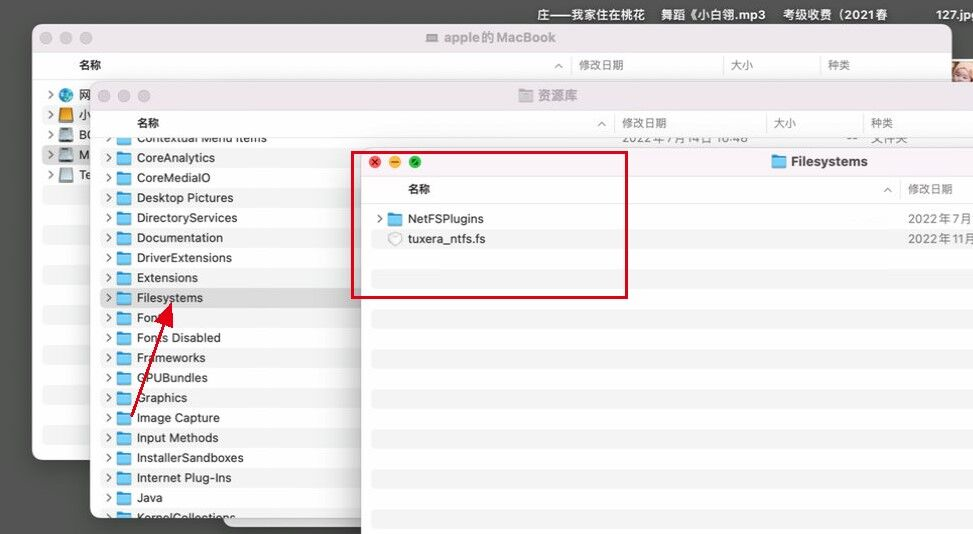Sort by 修改日期 in 资源库 window
Image resolution: width=973 pixels, height=534 pixels.
point(644,123)
